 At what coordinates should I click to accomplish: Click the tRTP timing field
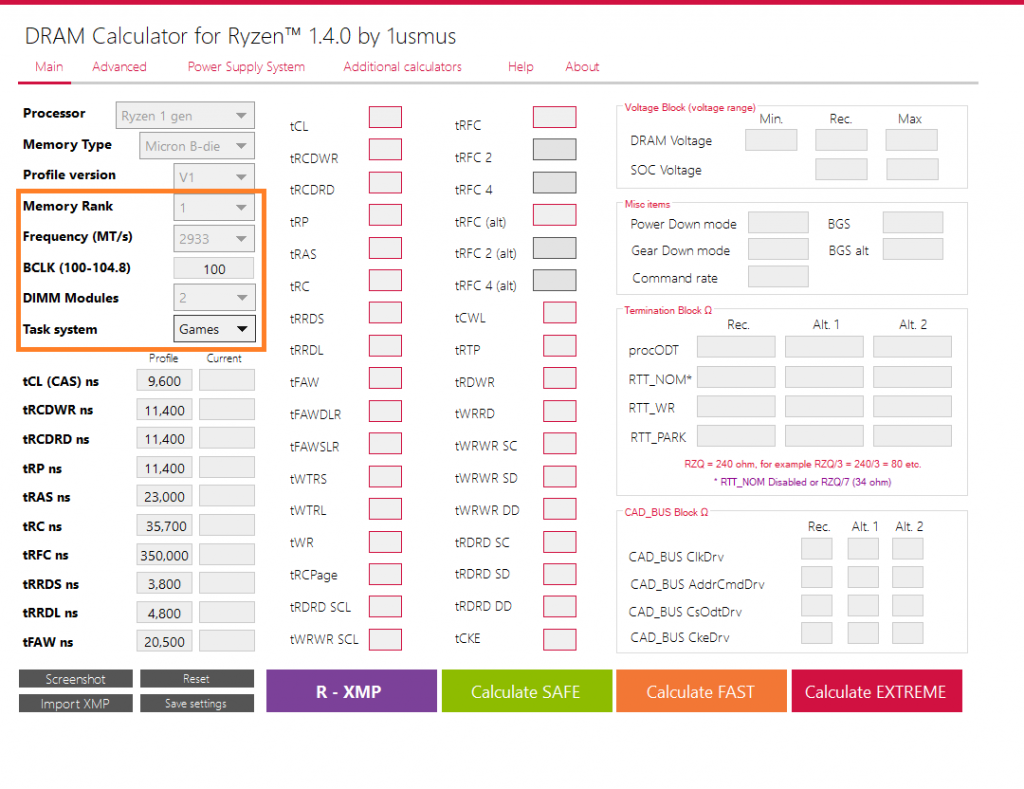point(560,346)
